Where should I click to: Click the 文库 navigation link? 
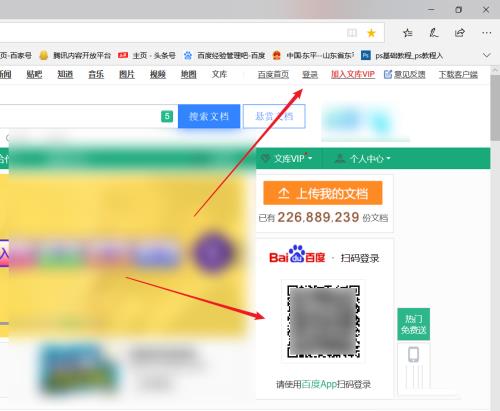[219, 74]
